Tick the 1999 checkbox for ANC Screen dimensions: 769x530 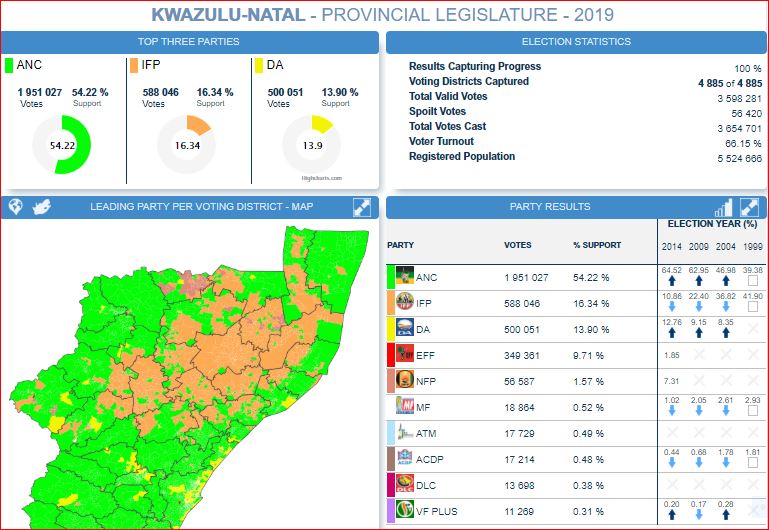coord(752,282)
